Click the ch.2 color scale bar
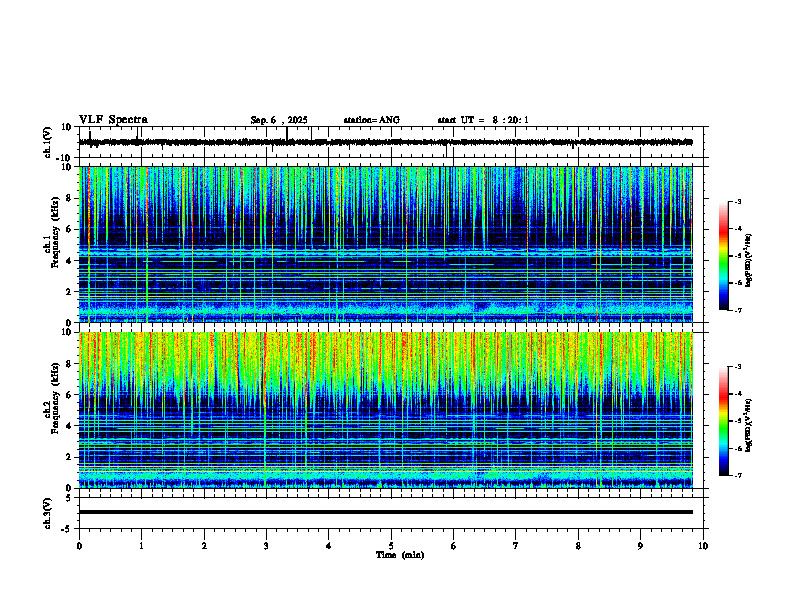Screen dimensions: 792x612 coord(724,421)
